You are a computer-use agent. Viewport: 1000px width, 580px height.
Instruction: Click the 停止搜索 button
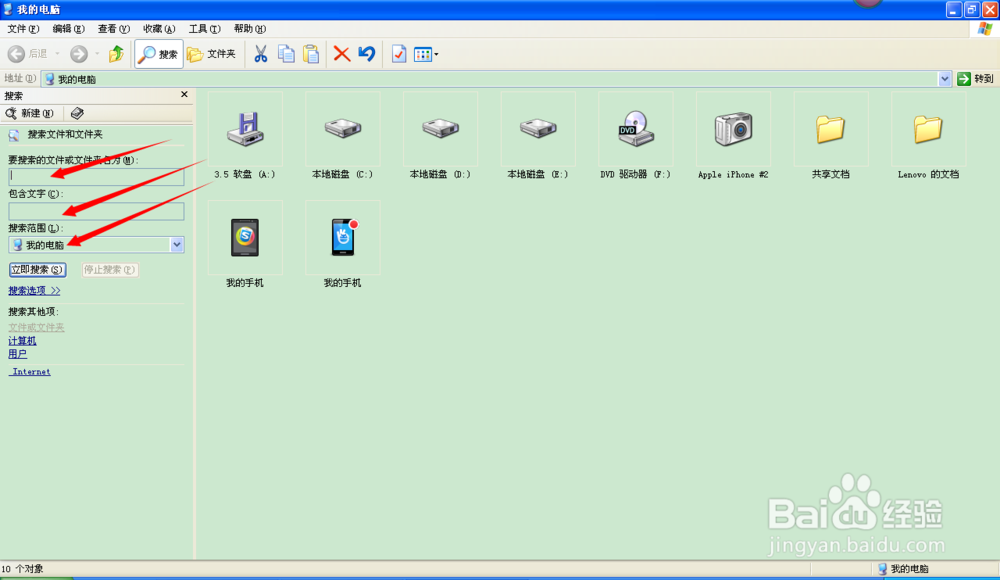pos(110,270)
